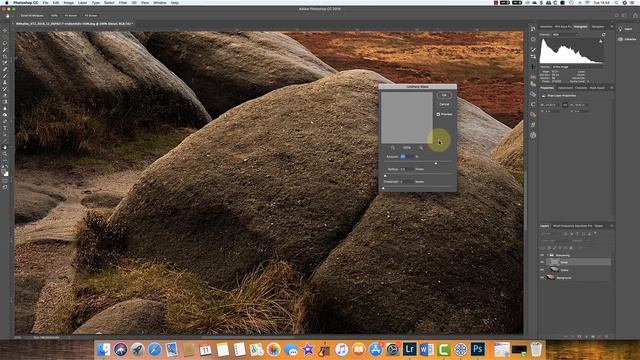Click the lock all layer icon
The width and height of the screenshot is (640, 360).
point(571,248)
